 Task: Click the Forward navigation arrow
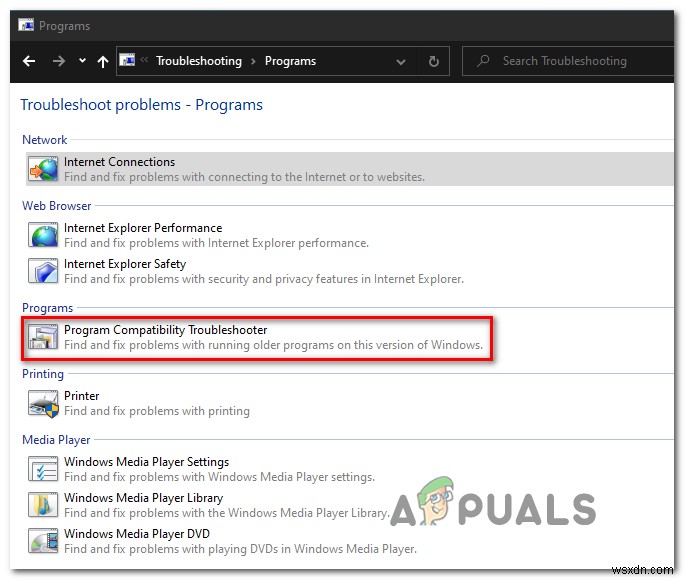point(58,61)
